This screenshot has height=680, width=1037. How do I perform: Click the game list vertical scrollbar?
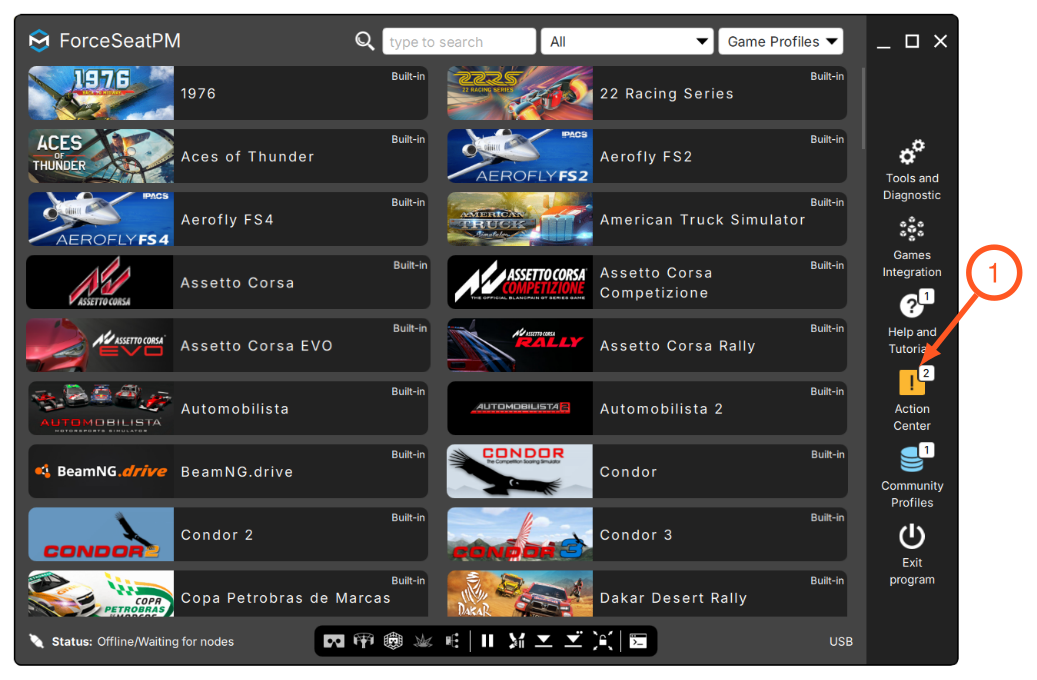pos(862,109)
